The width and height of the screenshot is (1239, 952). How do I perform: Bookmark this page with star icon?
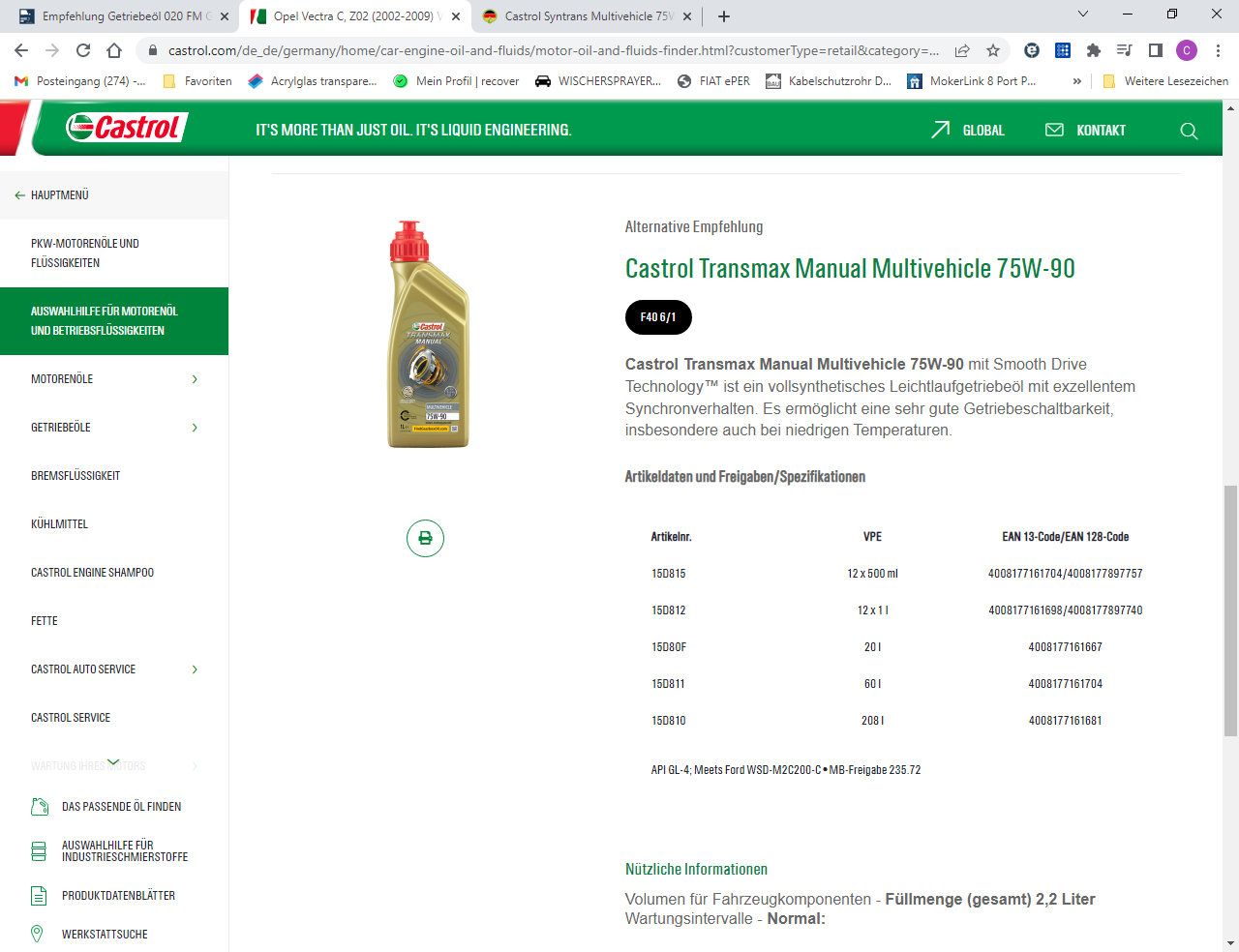pyautogui.click(x=993, y=50)
